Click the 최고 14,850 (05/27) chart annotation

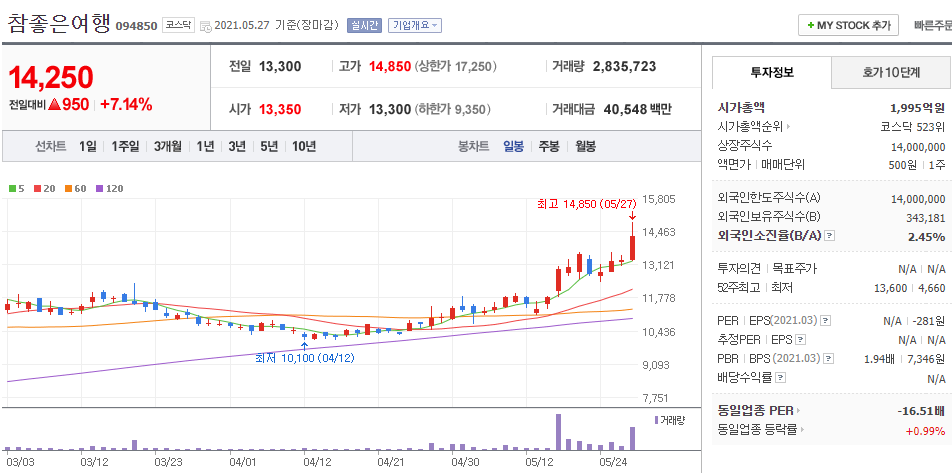585,205
